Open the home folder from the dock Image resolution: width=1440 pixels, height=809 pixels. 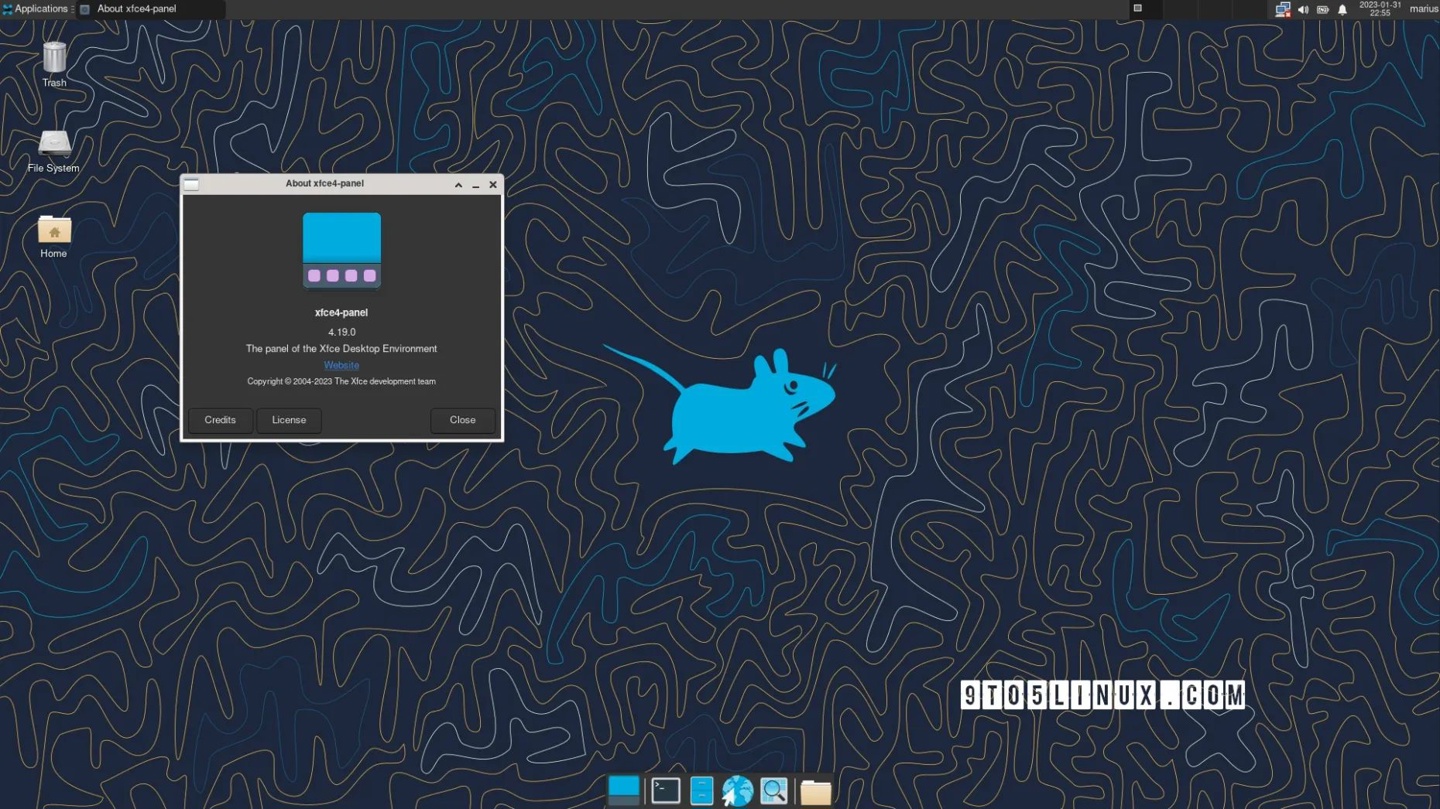814,790
